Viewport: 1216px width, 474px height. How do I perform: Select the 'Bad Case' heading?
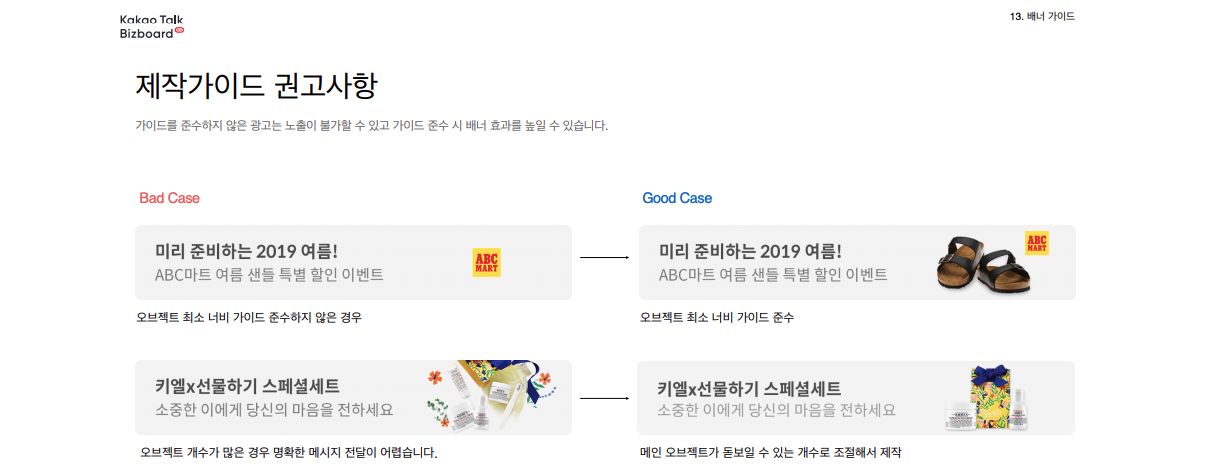[169, 198]
